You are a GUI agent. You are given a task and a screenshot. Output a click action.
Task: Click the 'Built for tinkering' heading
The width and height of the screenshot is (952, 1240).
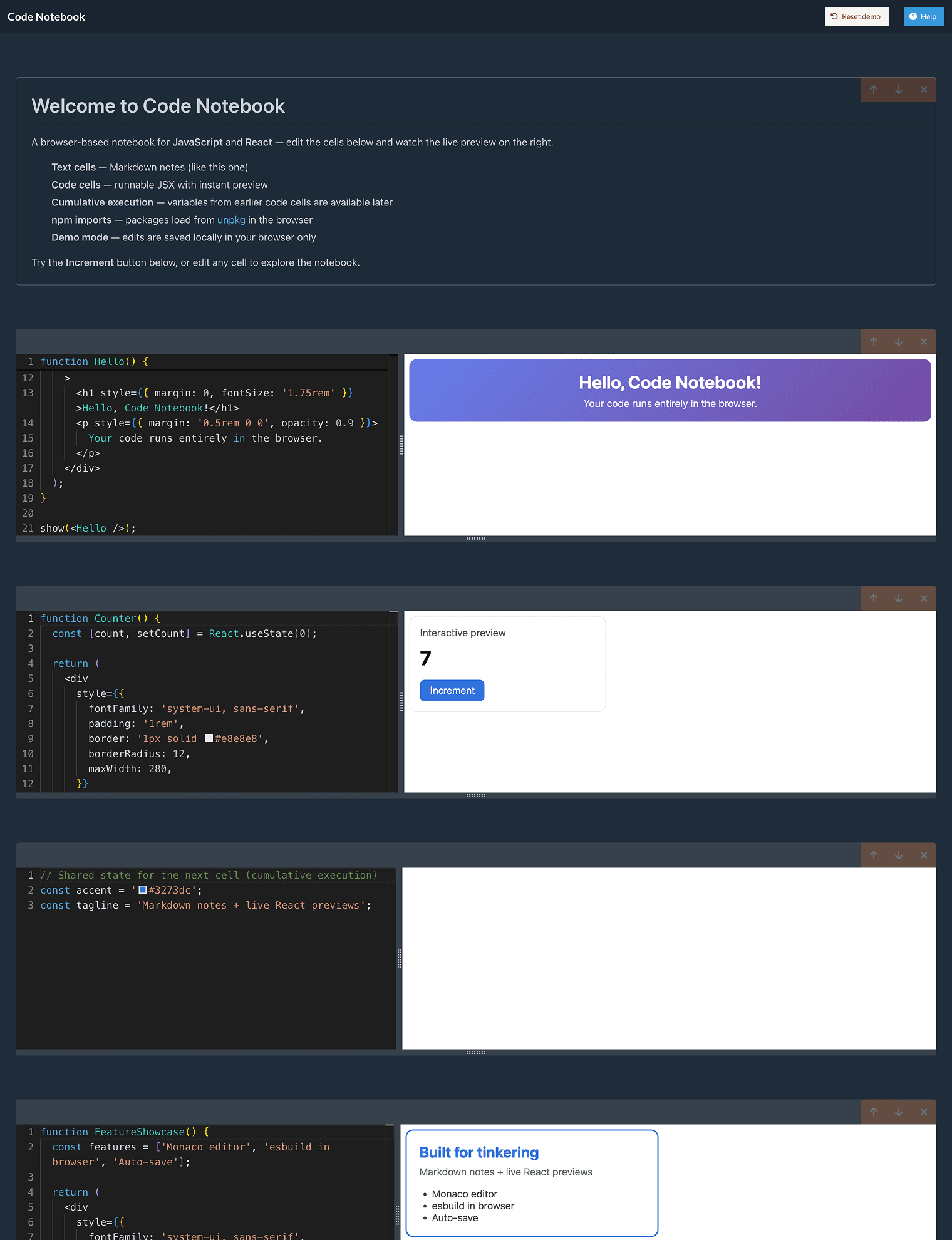tap(479, 1152)
